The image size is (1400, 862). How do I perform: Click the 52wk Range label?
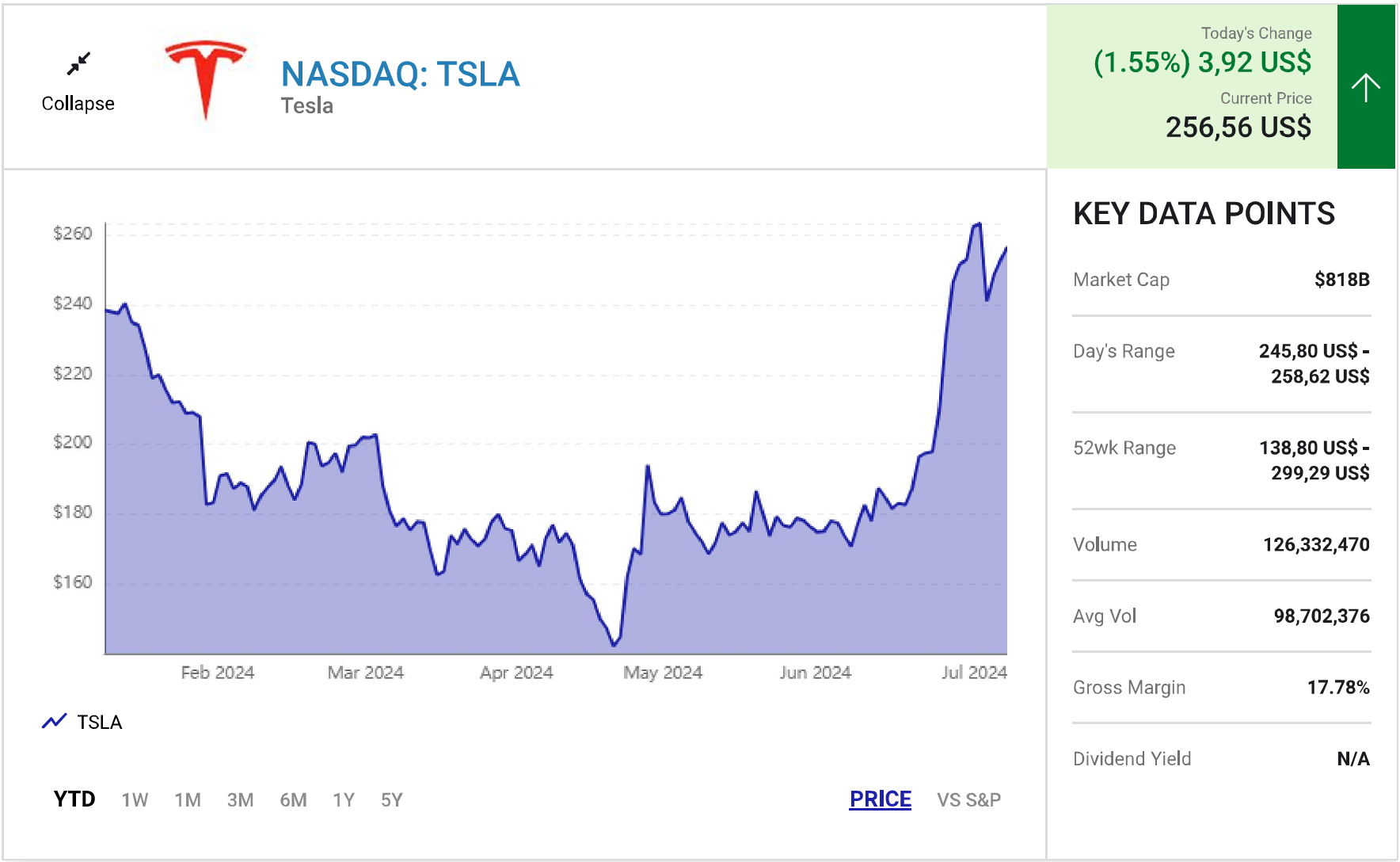tap(1124, 448)
